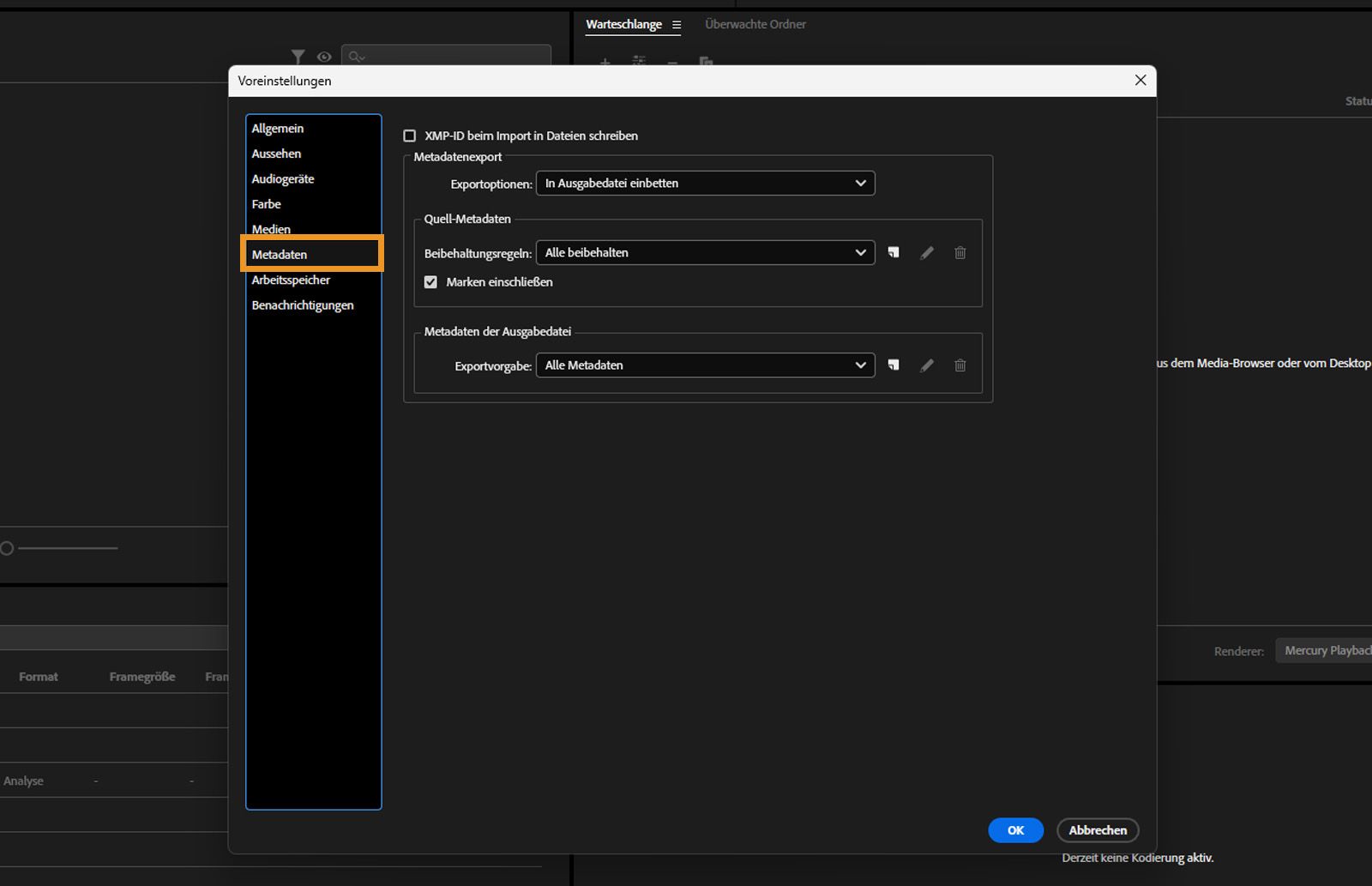Open the Warteschlange panel menu icon
The height and width of the screenshot is (886, 1372).
(677, 25)
